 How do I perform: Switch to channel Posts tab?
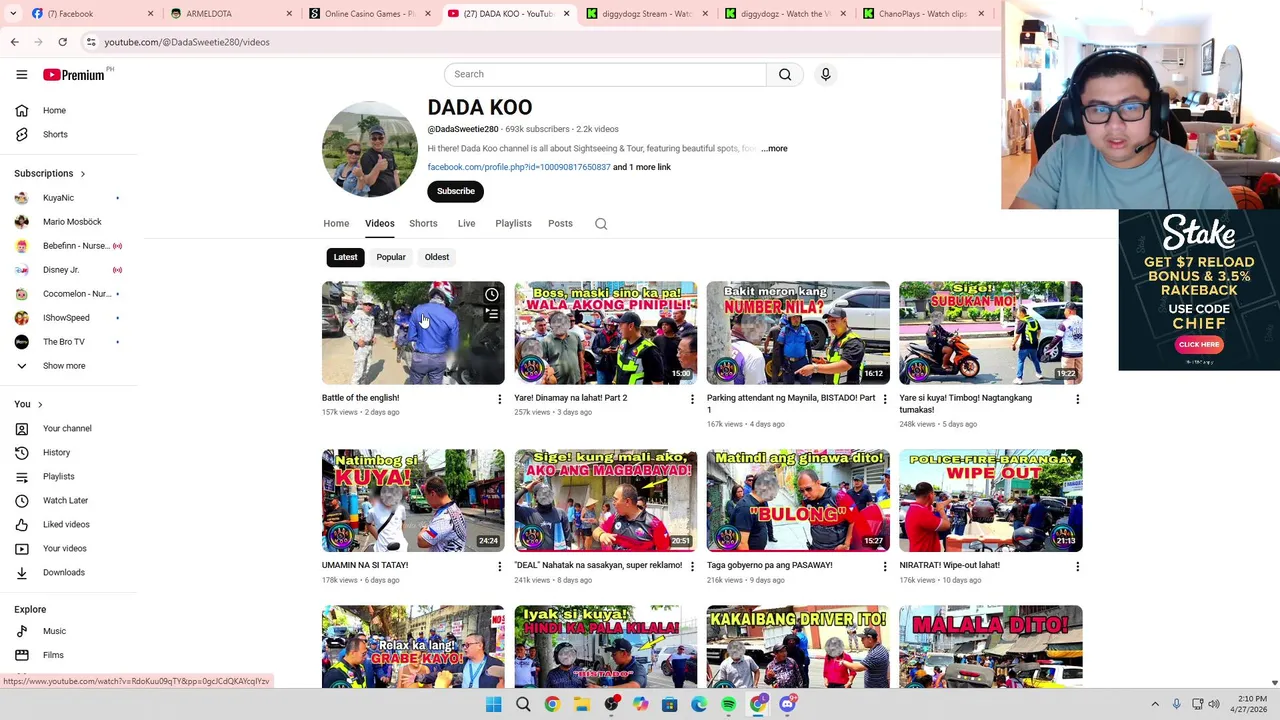pyautogui.click(x=560, y=224)
